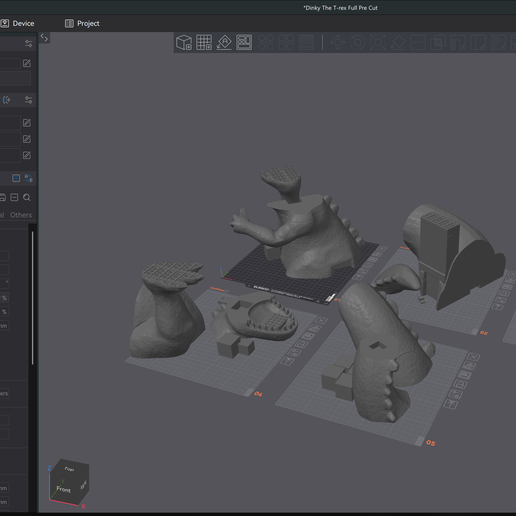
Task: Click the settings panel vertical scrollbar
Action: [x=32, y=298]
